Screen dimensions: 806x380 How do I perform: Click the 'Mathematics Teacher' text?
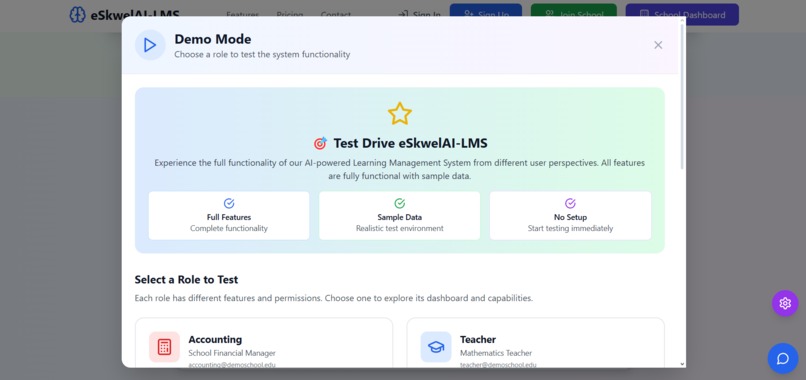click(496, 353)
